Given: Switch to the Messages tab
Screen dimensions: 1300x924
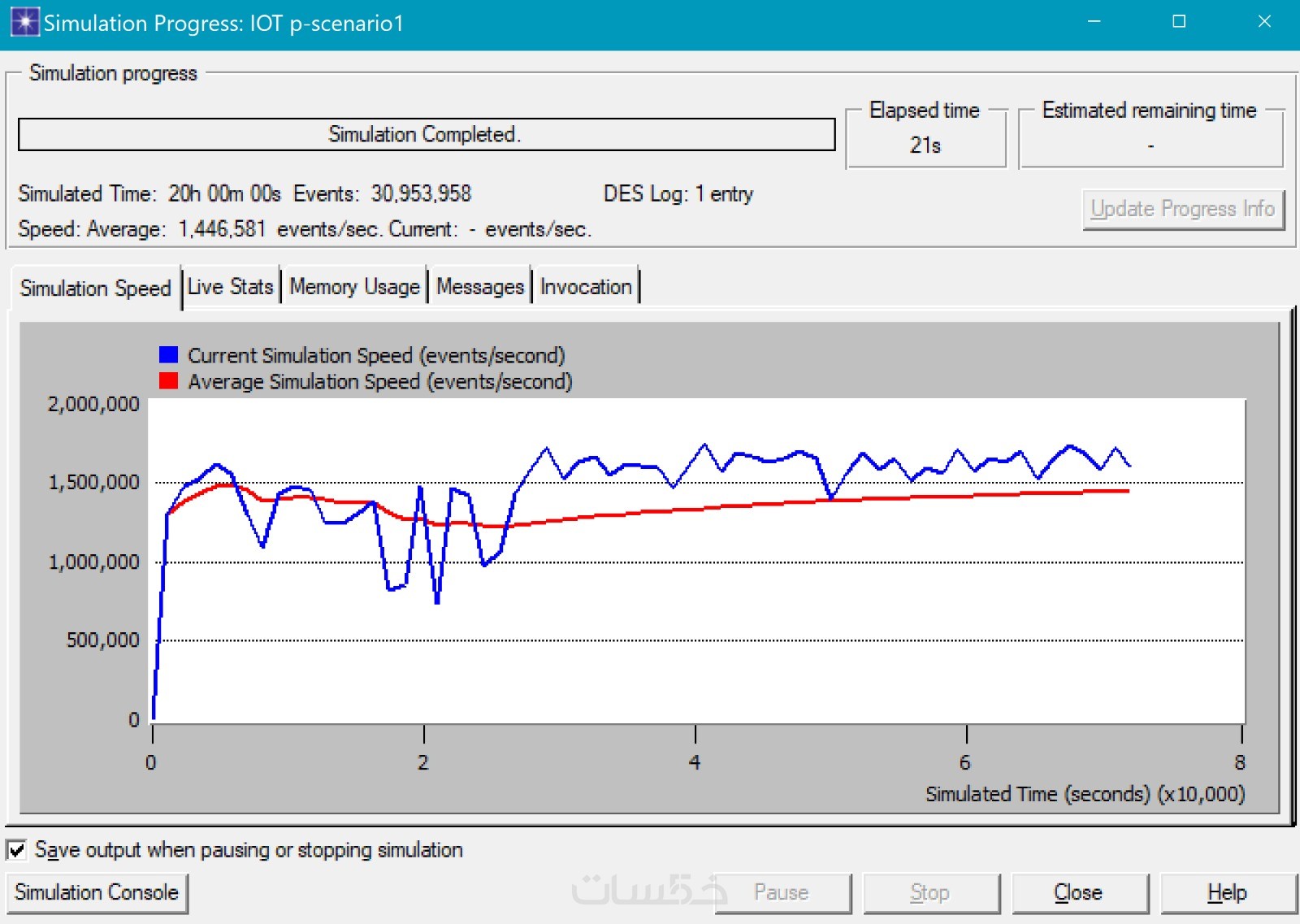Looking at the screenshot, I should tap(480, 287).
